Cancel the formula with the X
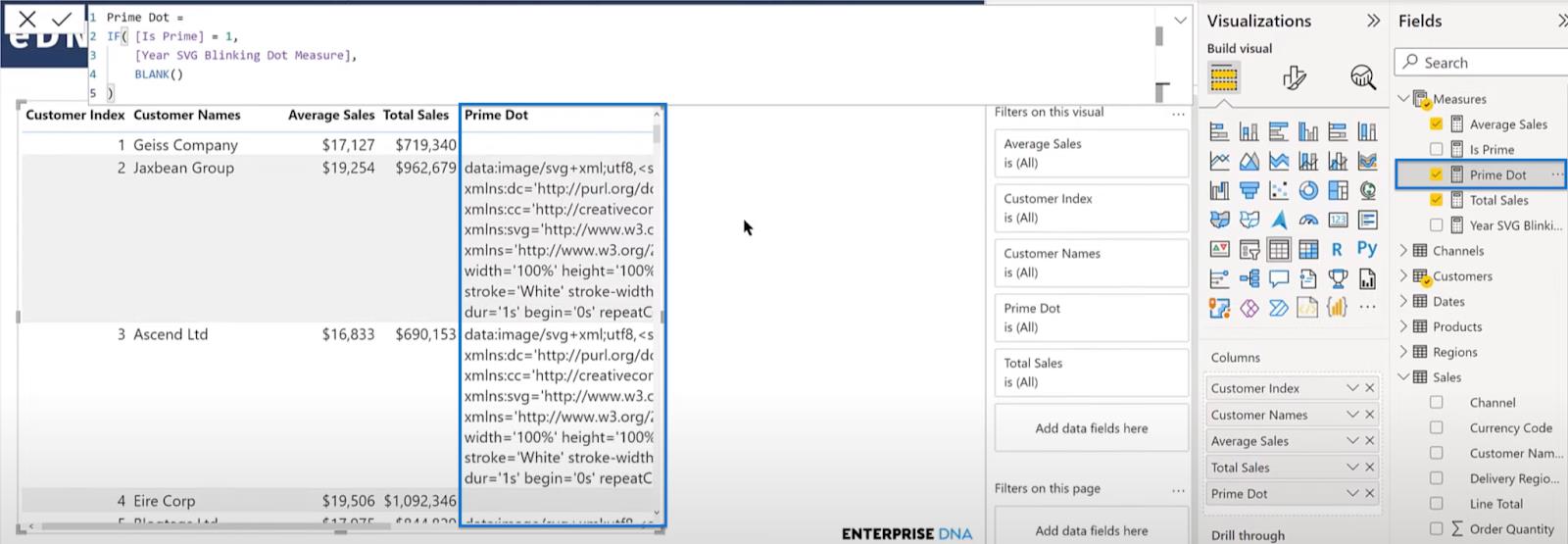The image size is (1568, 544). [x=27, y=19]
